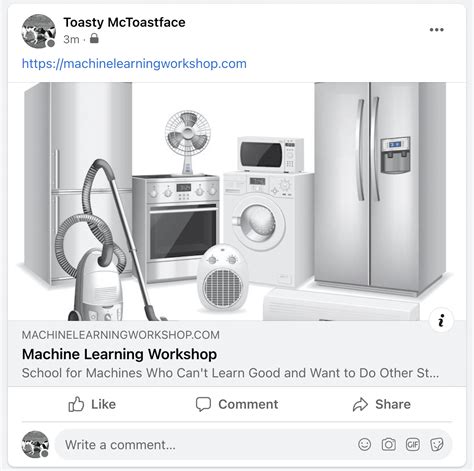Click the Toasty McToastface author name

point(124,22)
